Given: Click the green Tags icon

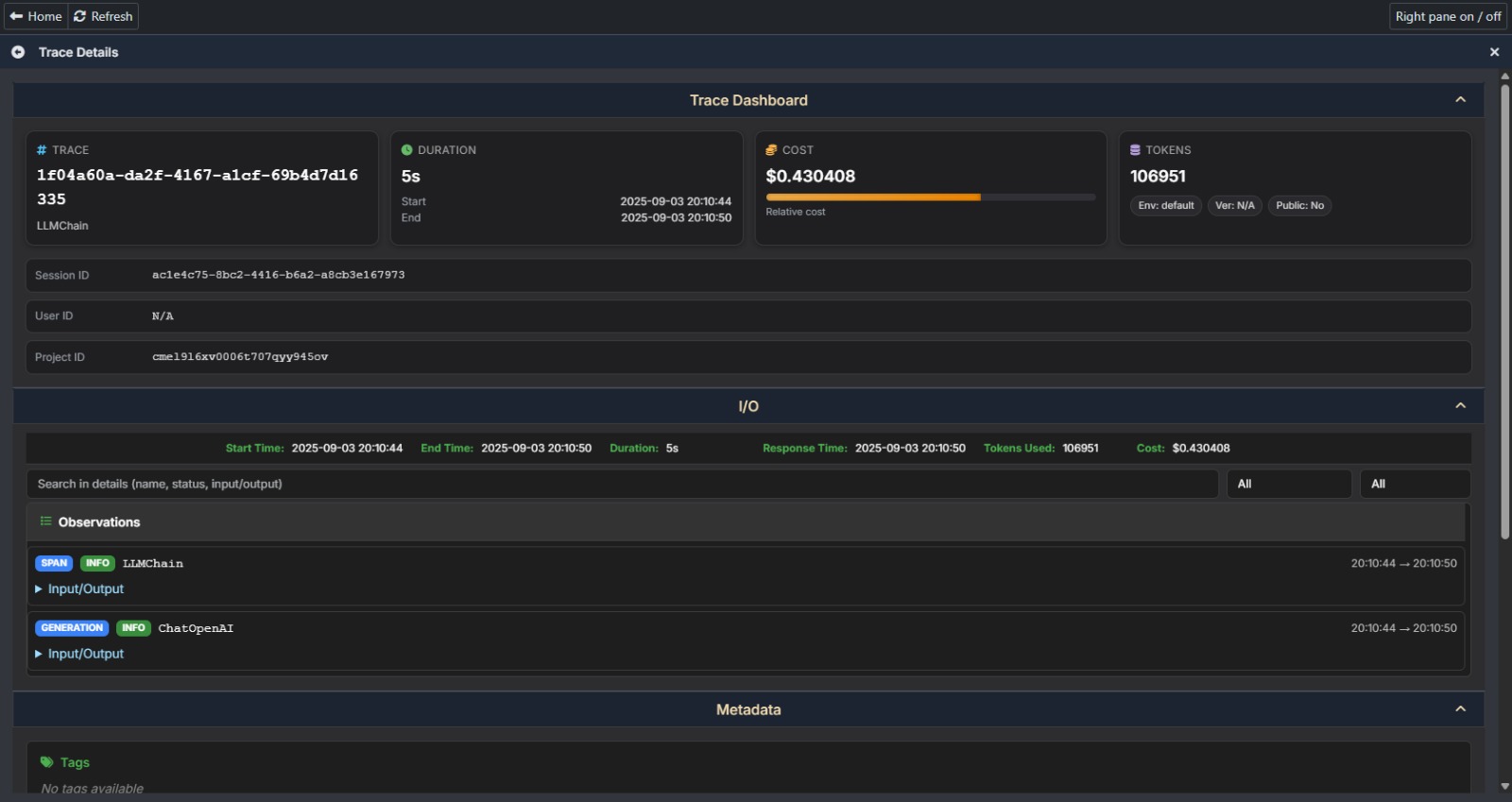Looking at the screenshot, I should (x=46, y=762).
